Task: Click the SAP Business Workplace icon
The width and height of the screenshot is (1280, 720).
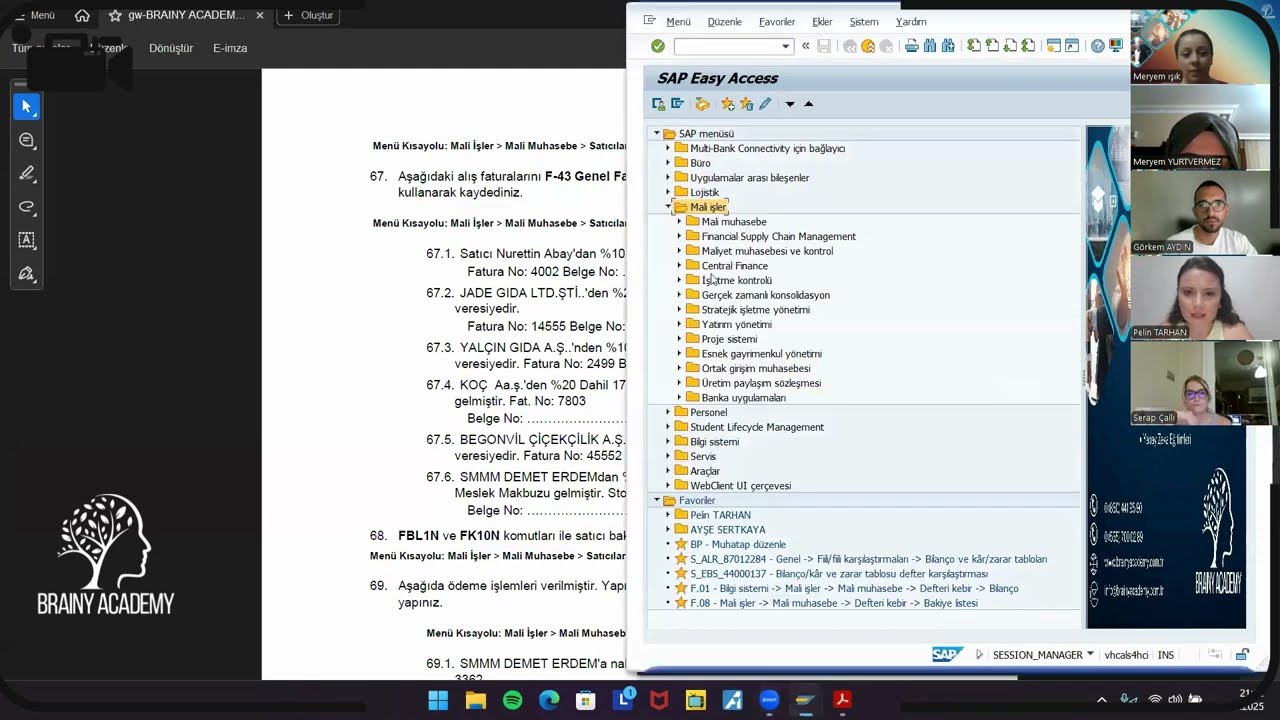Action: (x=702, y=104)
